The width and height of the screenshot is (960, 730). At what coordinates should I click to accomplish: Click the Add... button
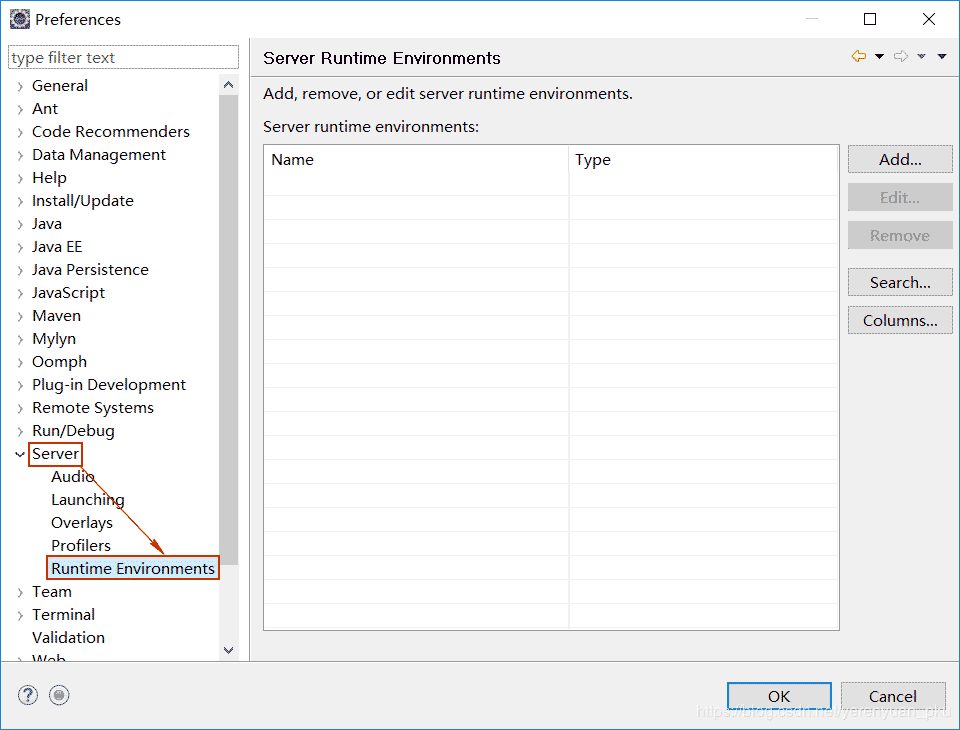click(900, 159)
